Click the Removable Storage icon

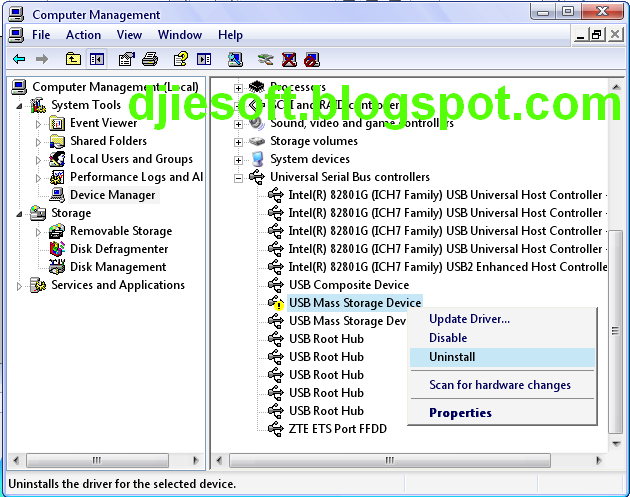point(57,231)
